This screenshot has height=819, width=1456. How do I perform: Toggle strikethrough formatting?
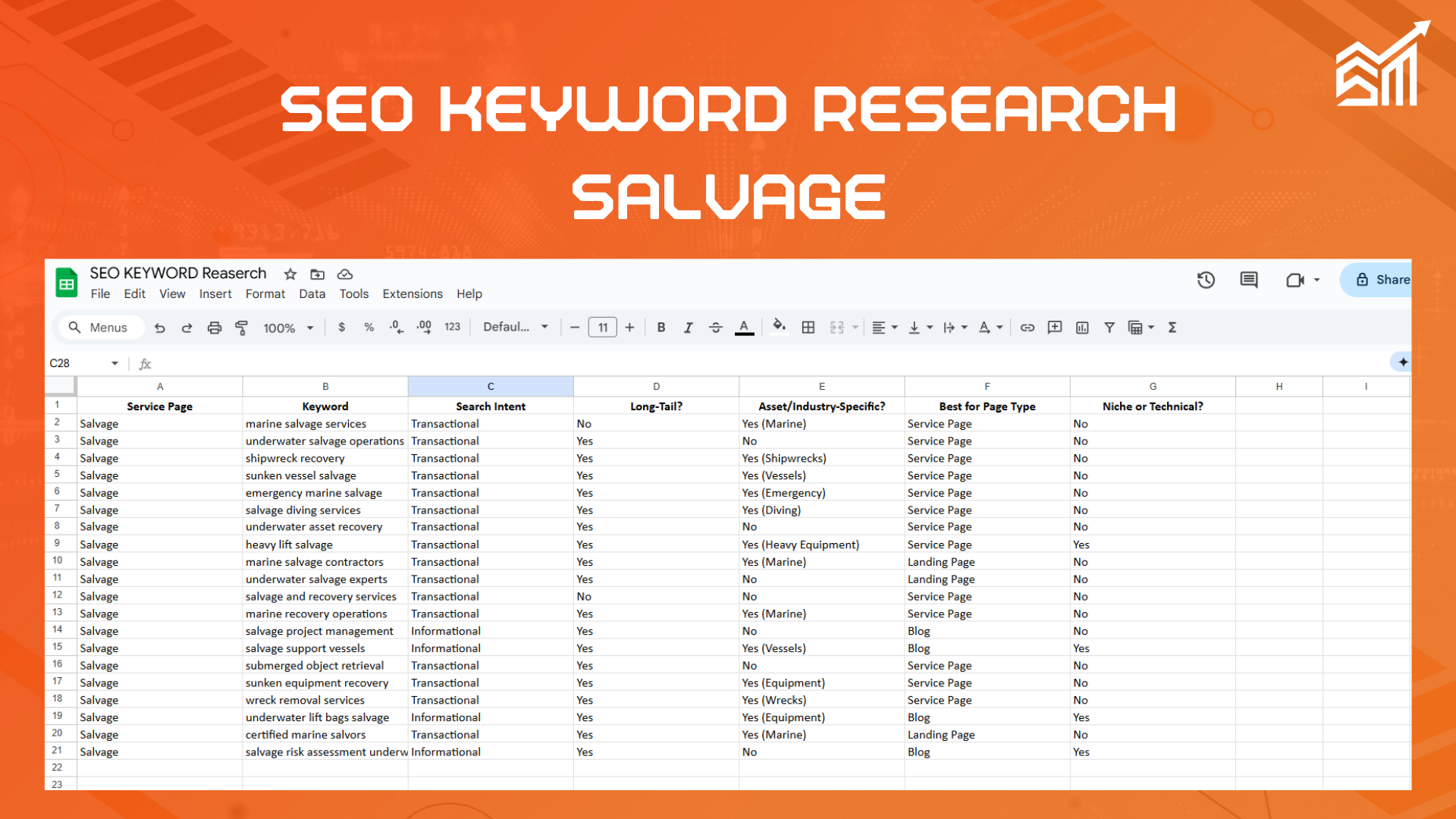pyautogui.click(x=716, y=327)
